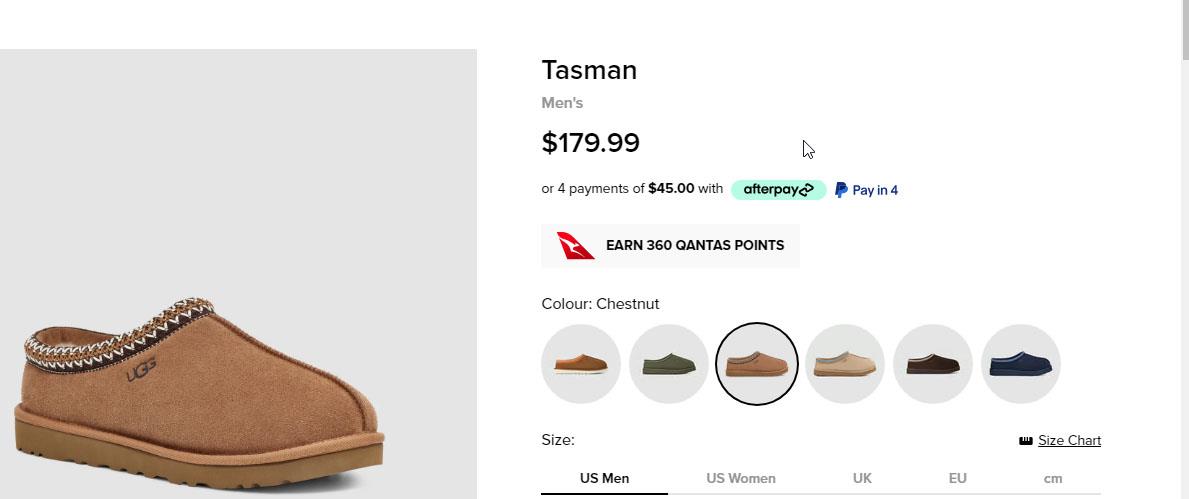Choose the dark brown slipper colour
The height and width of the screenshot is (499, 1189).
coord(933,364)
